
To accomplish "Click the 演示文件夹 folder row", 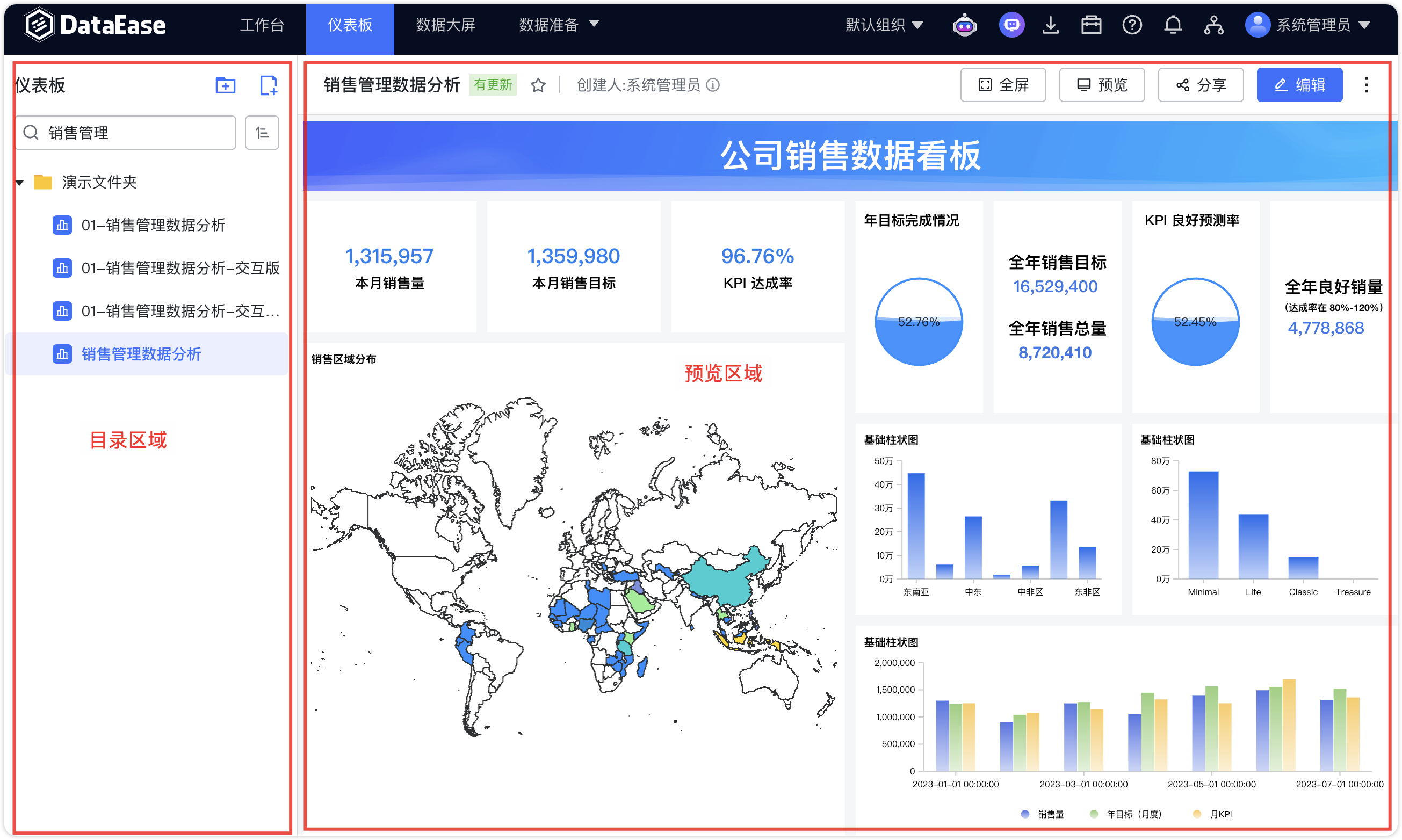I will point(147,182).
